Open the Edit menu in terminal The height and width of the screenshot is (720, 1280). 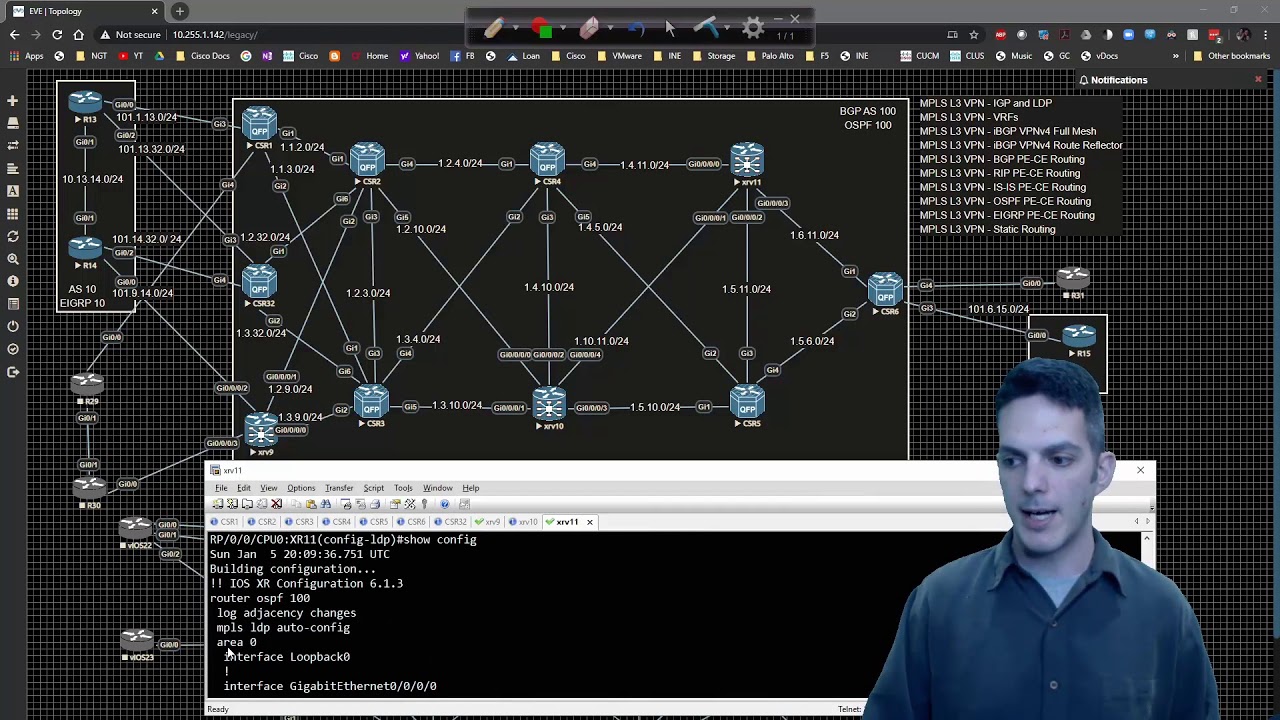(244, 488)
